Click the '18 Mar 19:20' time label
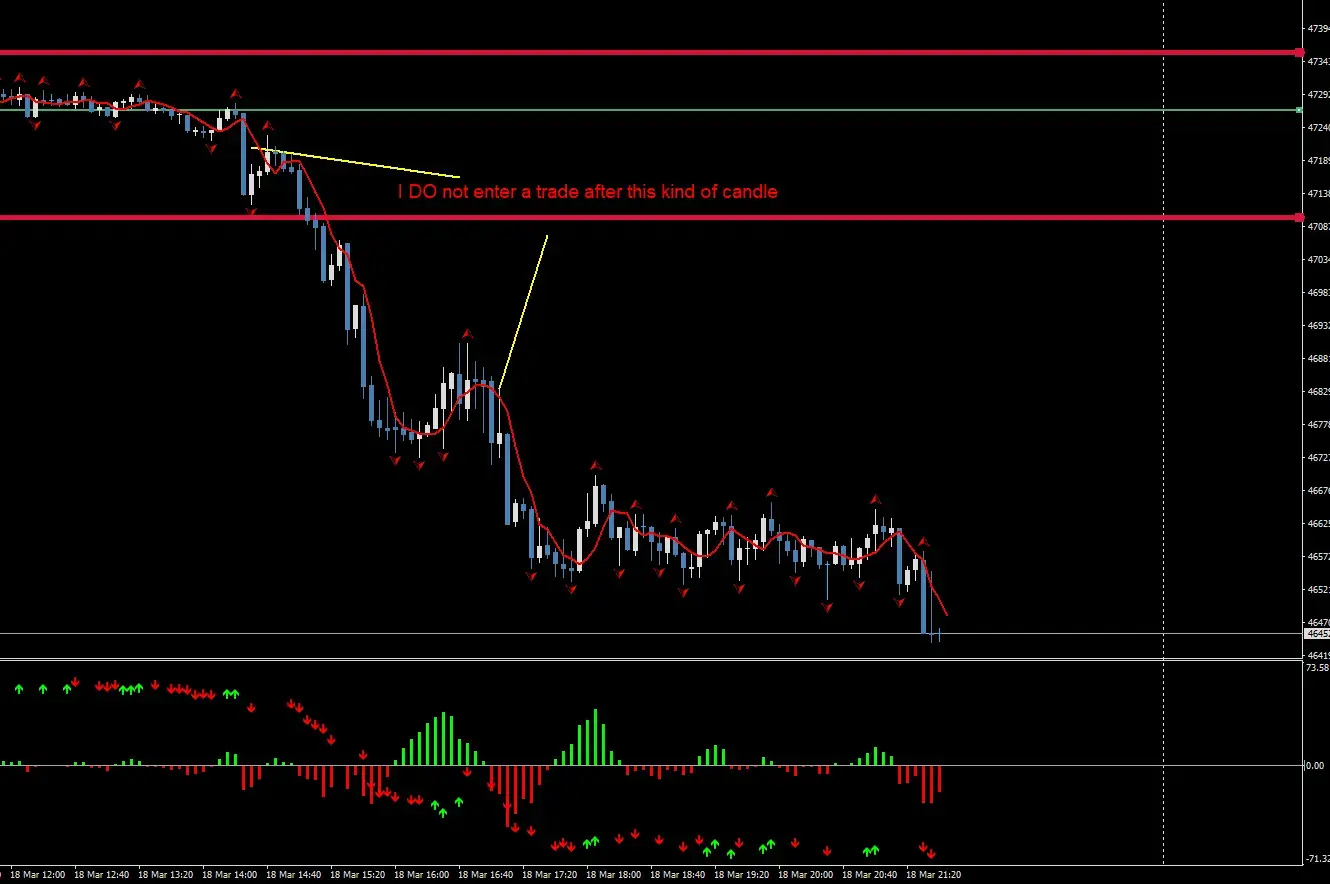1330x884 pixels. point(743,874)
